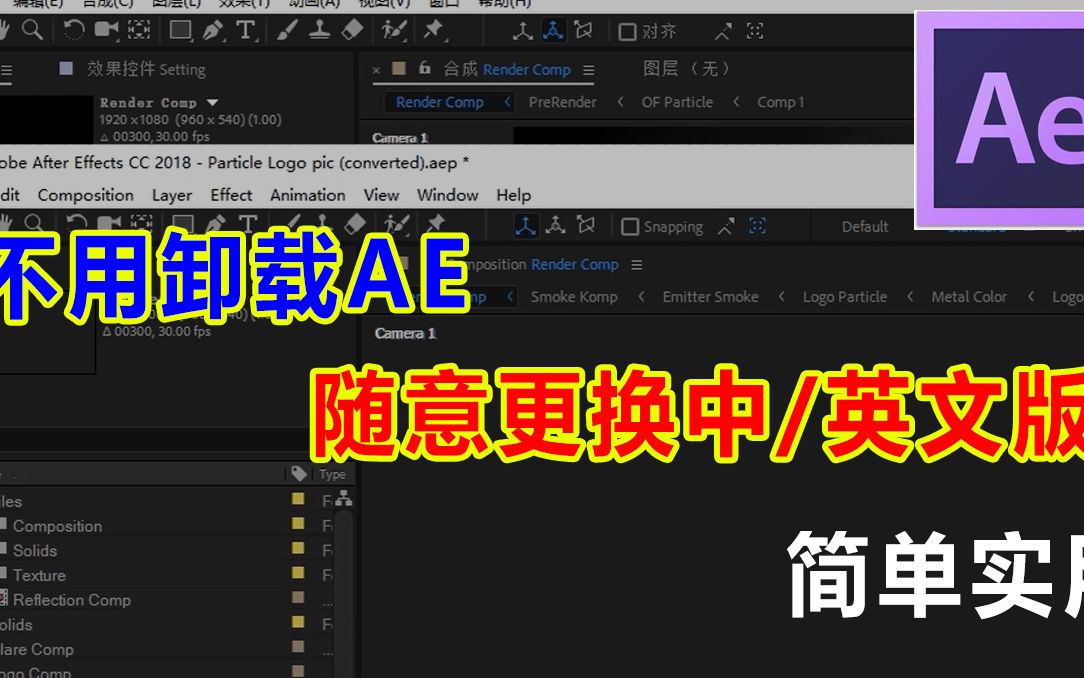1084x678 pixels.
Task: Go to Emitter Smoke in the comp breadcrumb
Action: click(710, 296)
